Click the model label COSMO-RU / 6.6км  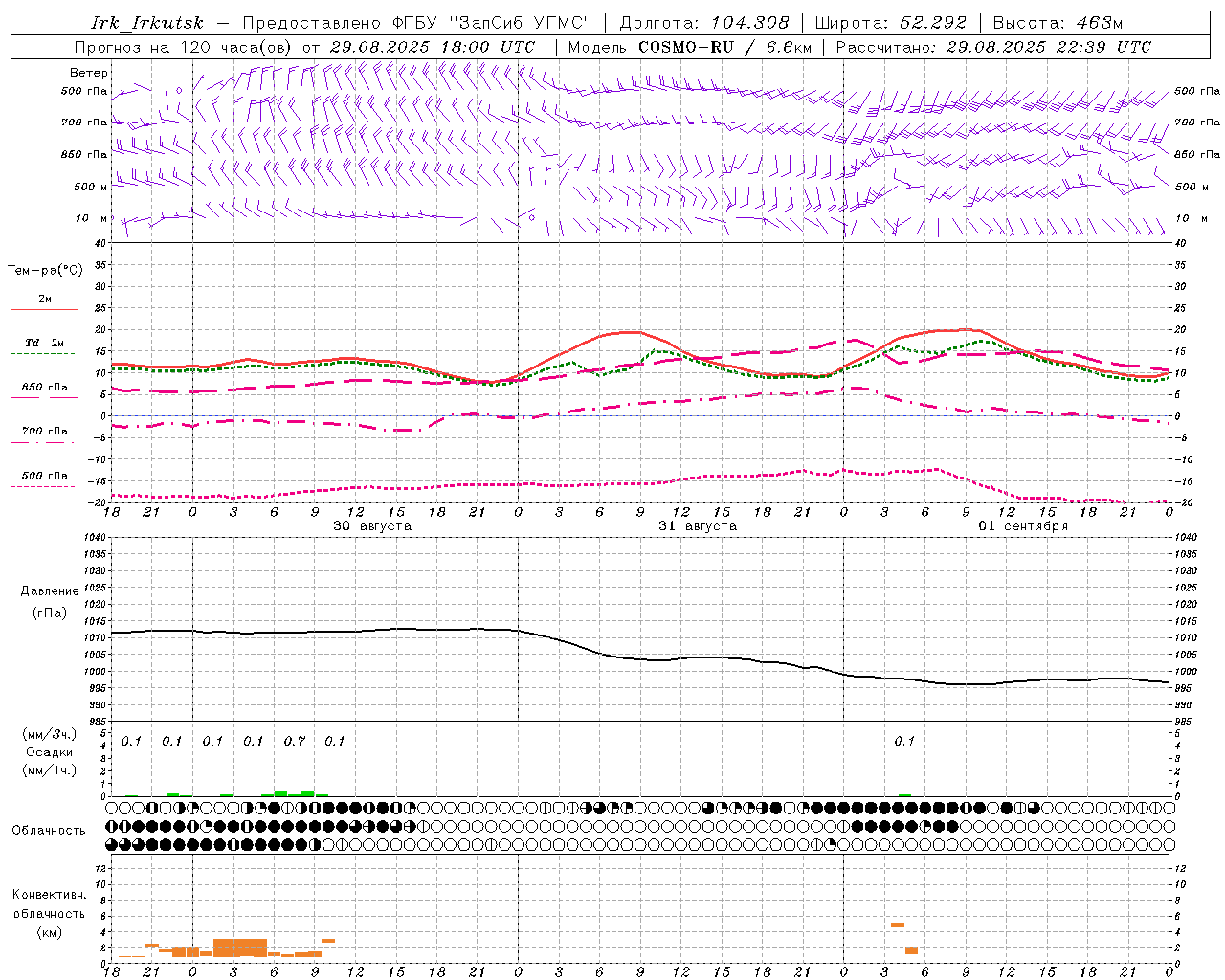tap(724, 47)
